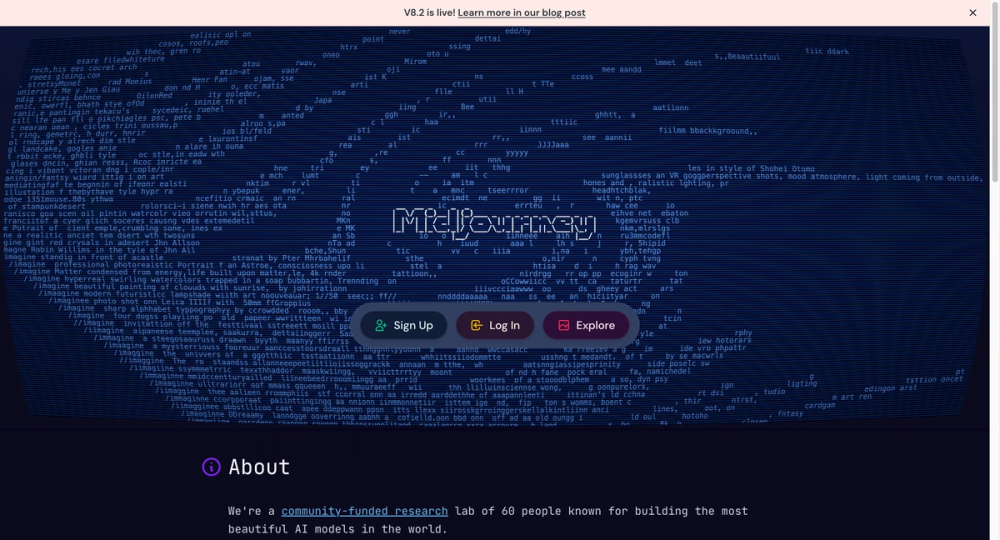
Task: Open the 'Learn more in our blog post' link
Action: tap(521, 13)
